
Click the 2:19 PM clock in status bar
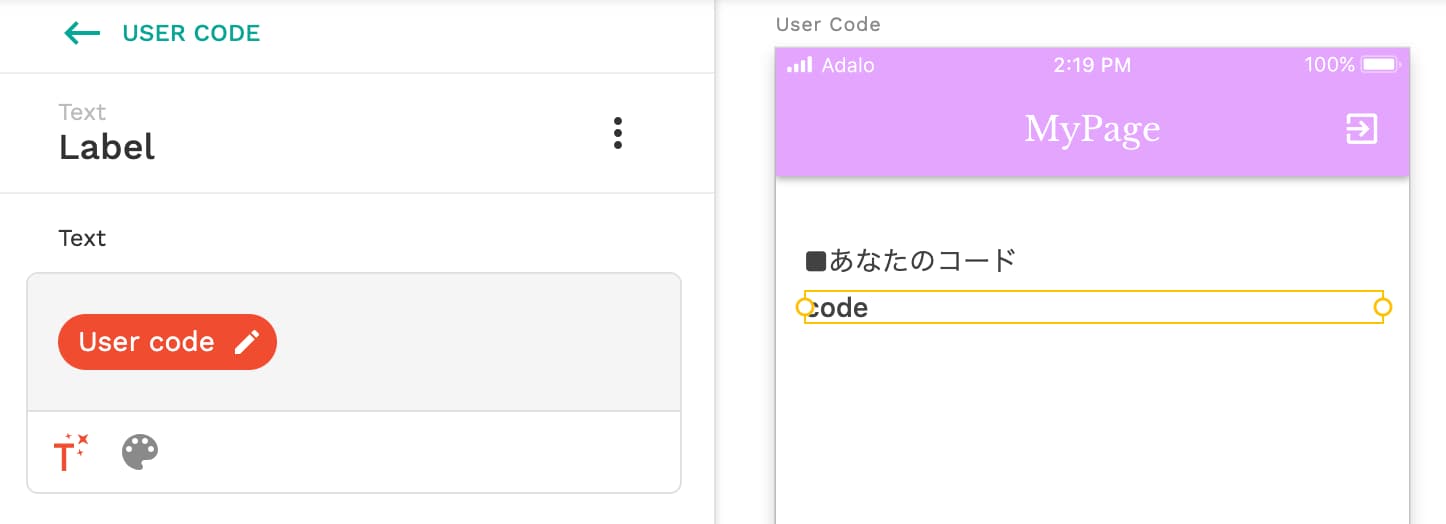pyautogui.click(x=1092, y=65)
